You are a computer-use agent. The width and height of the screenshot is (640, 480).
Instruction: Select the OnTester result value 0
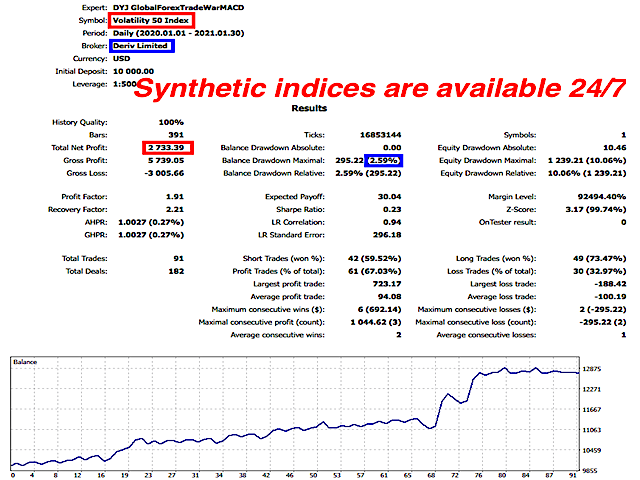pos(624,222)
